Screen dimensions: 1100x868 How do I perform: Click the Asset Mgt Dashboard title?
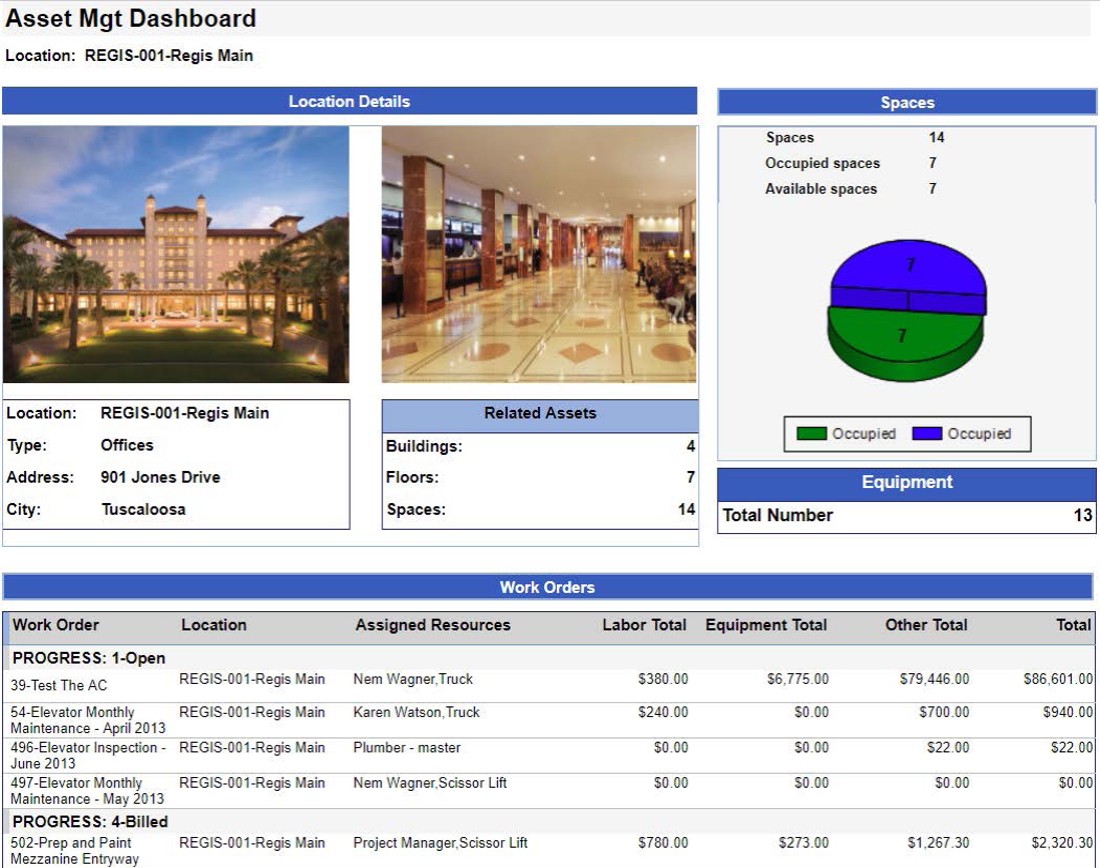click(130, 18)
